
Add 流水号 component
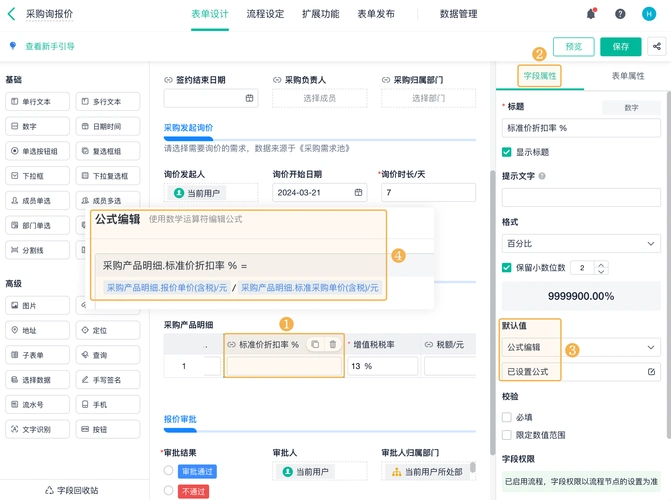coord(37,405)
